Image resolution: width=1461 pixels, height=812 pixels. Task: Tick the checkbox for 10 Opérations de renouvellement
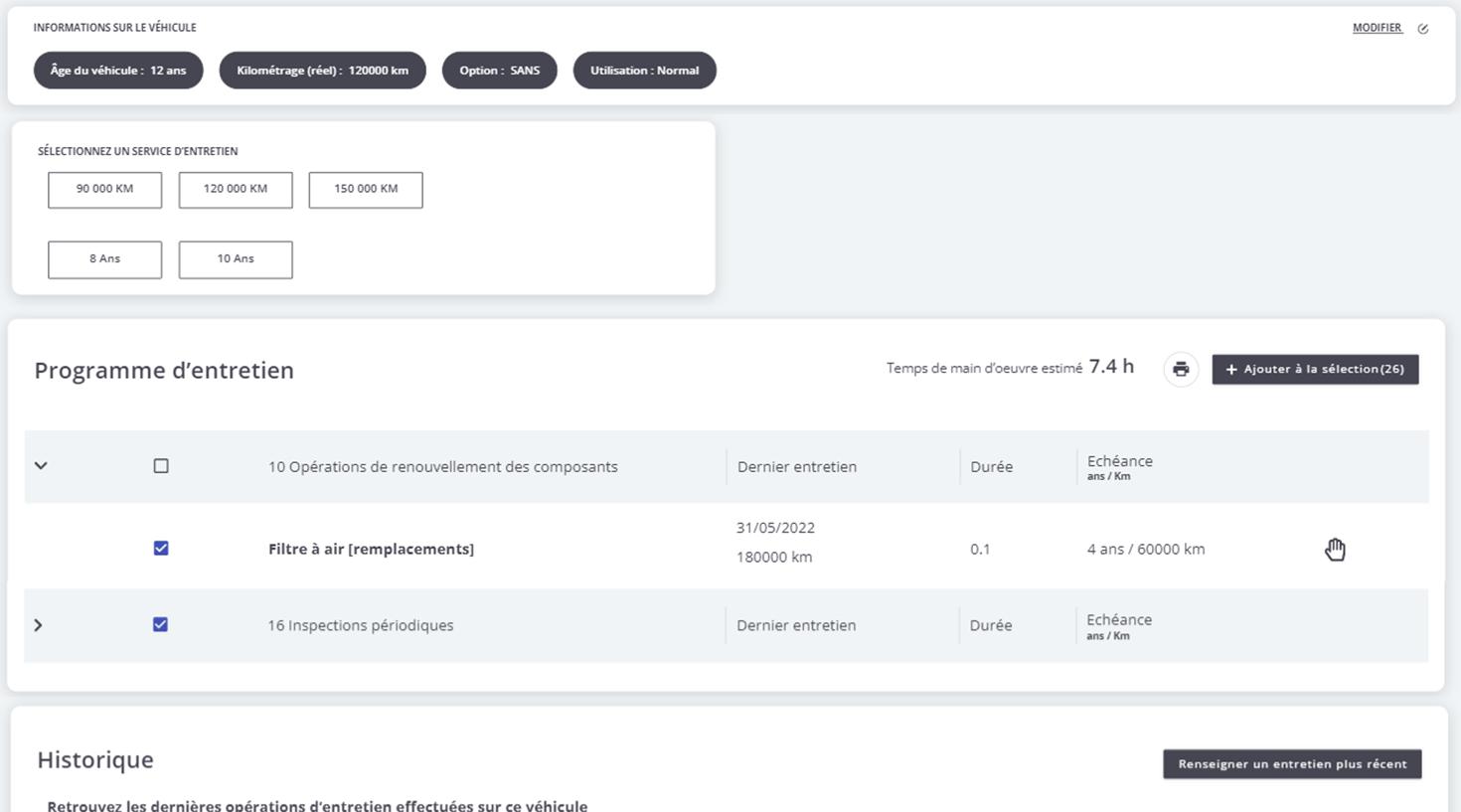(161, 466)
